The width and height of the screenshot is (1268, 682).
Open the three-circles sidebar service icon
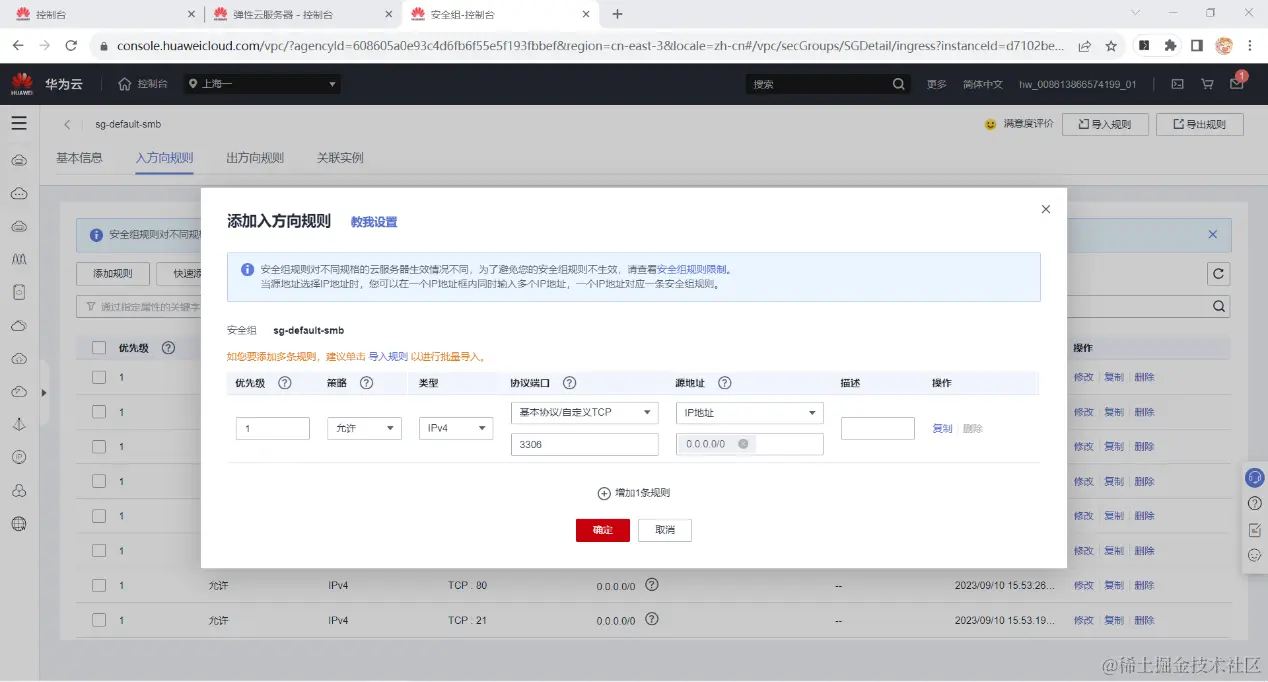tap(19, 490)
